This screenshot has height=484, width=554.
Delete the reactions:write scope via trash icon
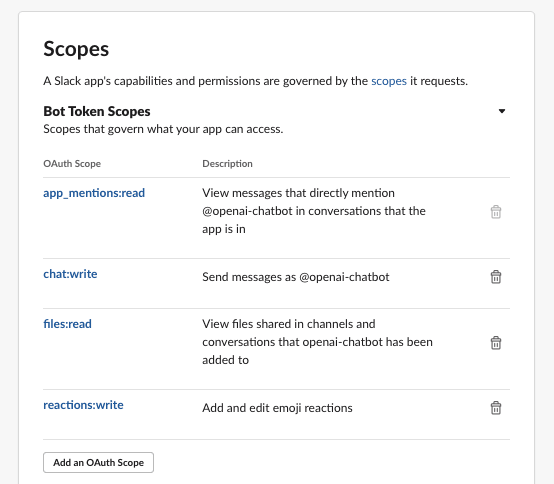(x=496, y=408)
